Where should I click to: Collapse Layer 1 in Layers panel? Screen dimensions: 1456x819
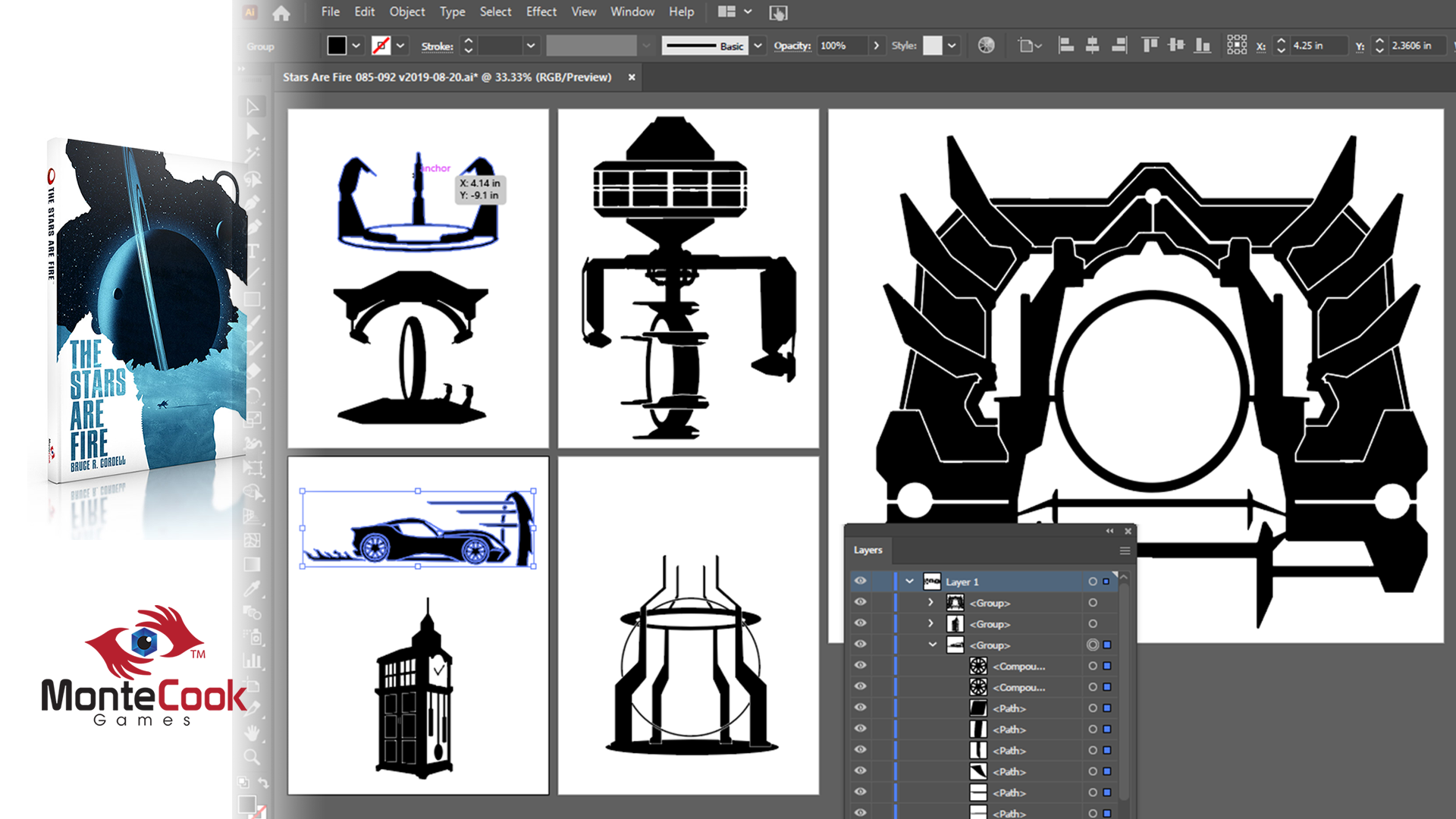coord(909,582)
